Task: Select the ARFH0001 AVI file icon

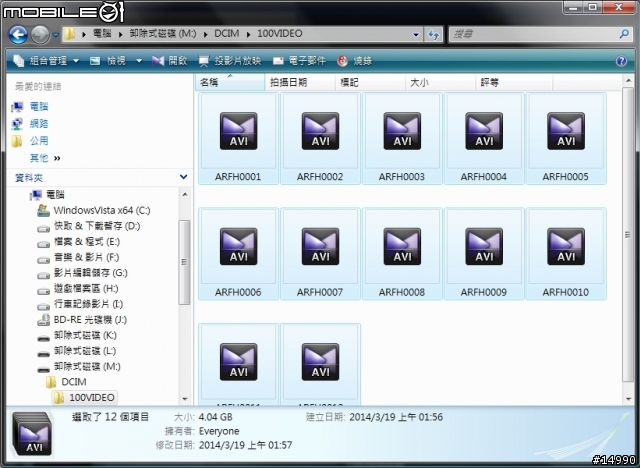Action: click(238, 131)
